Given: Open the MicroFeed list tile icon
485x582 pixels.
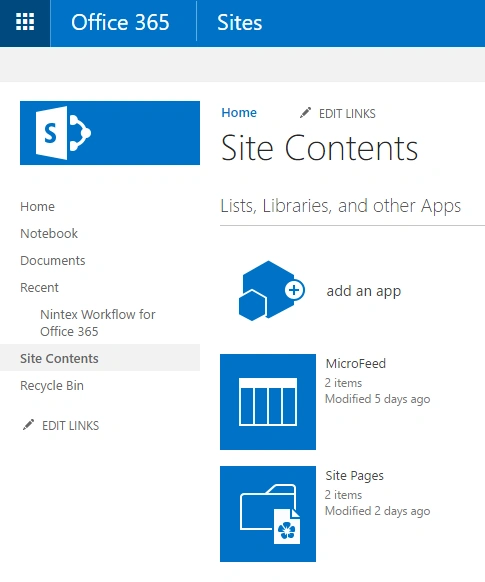Looking at the screenshot, I should 268,402.
